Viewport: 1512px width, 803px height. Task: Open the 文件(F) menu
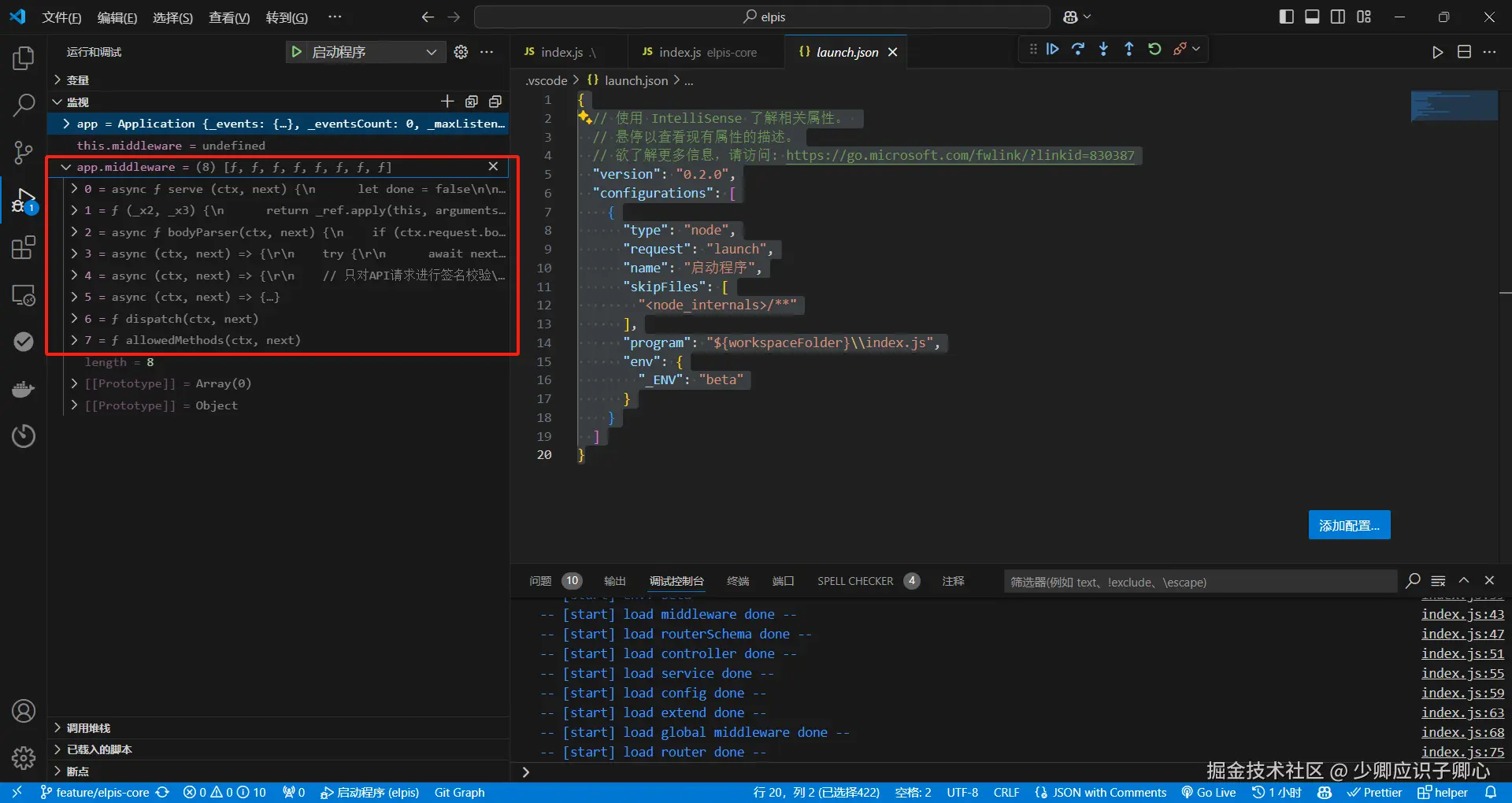pyautogui.click(x=61, y=17)
